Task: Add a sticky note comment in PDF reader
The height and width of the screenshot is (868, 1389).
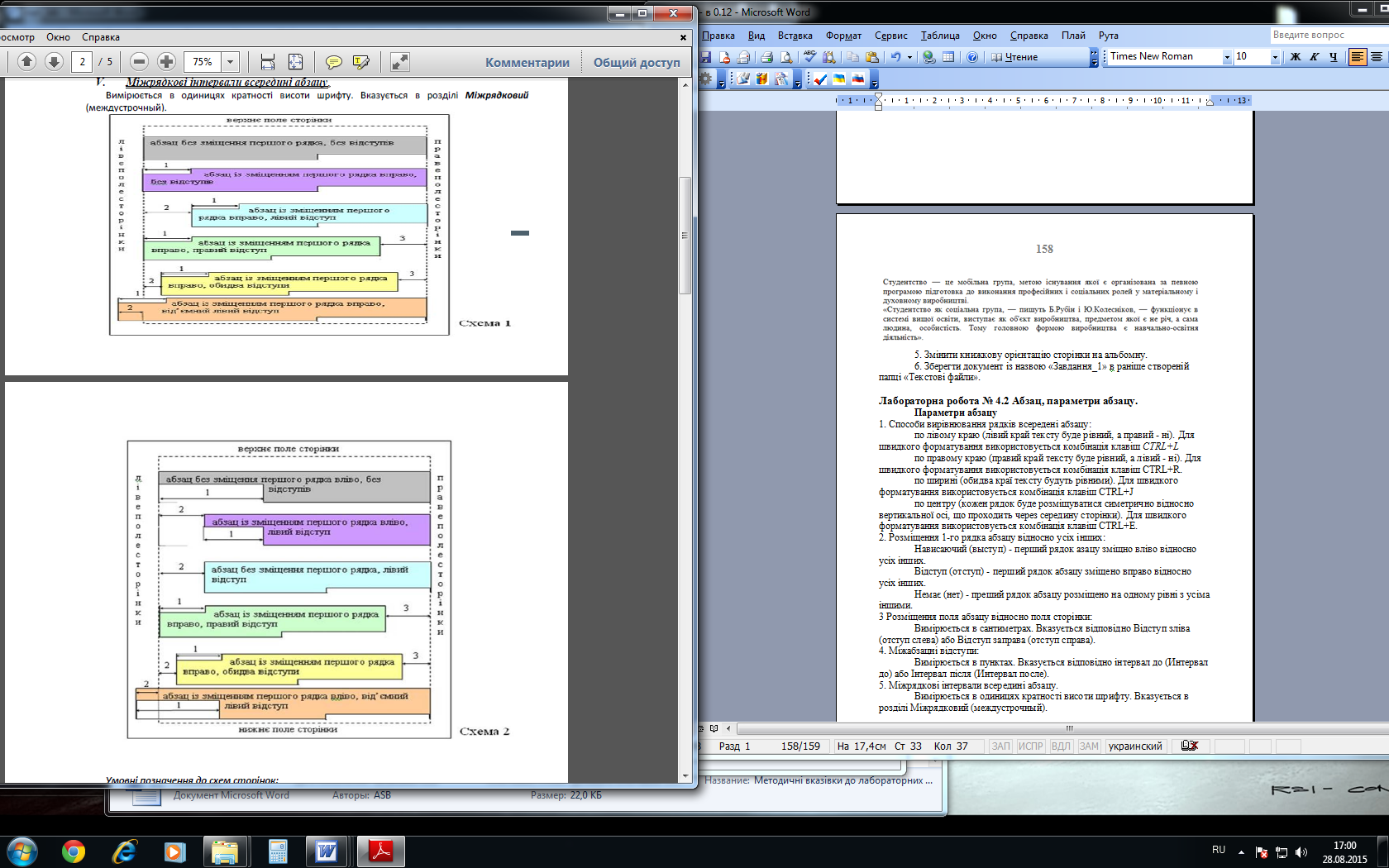Action: click(334, 62)
